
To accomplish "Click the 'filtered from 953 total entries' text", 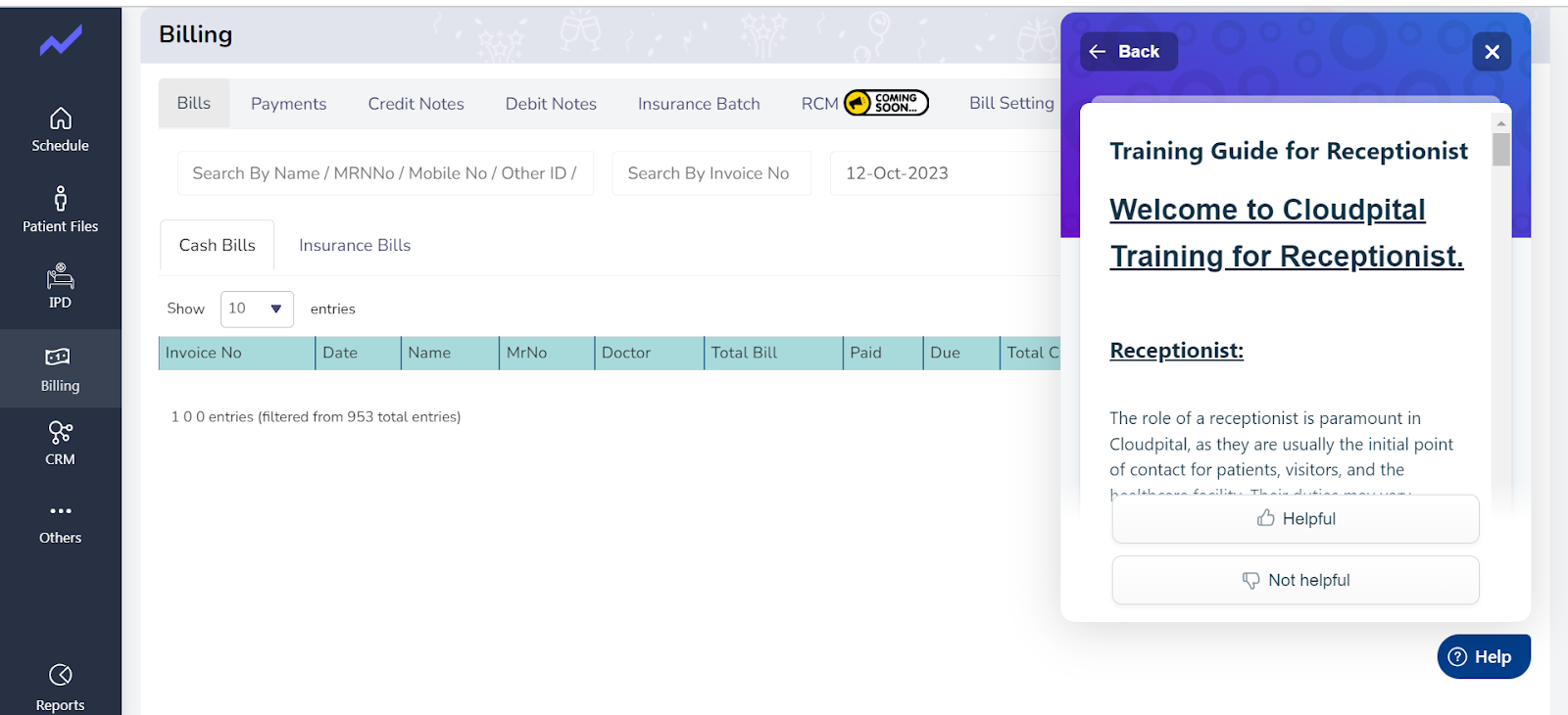I will click(x=359, y=417).
